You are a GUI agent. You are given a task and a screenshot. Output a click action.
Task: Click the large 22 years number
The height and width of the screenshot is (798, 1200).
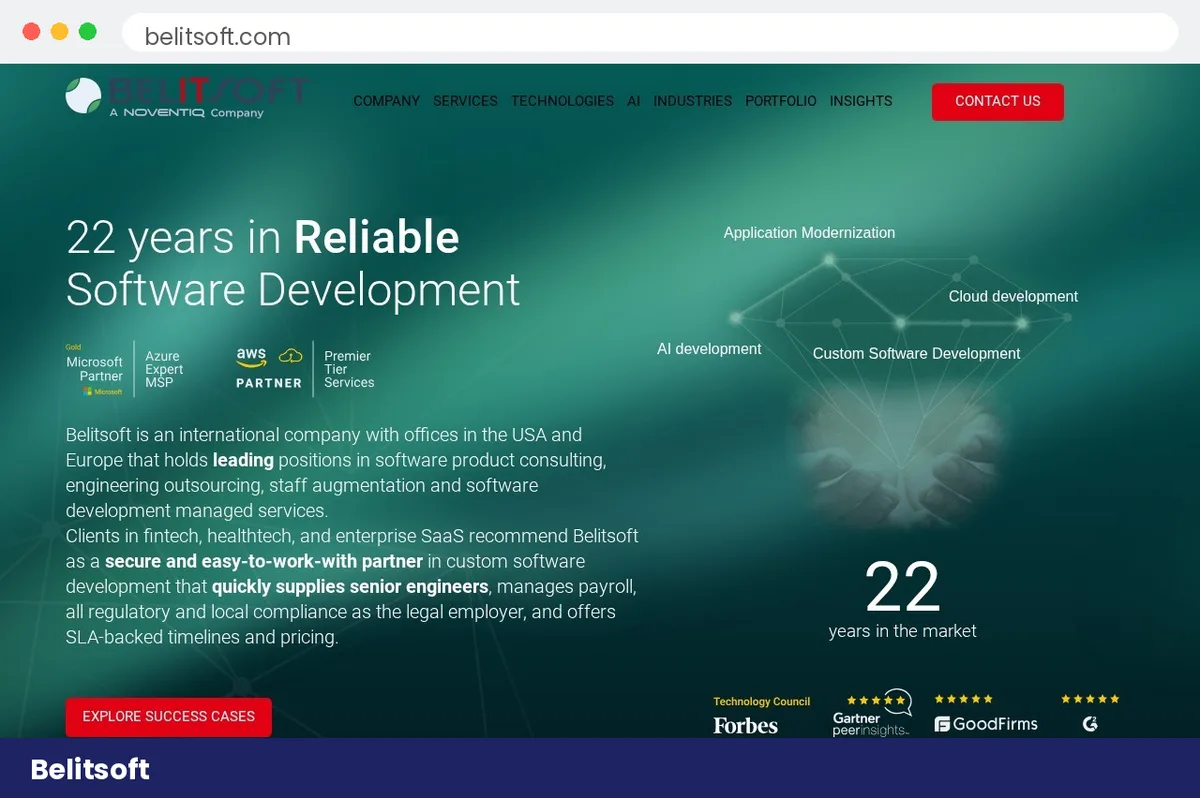(902, 587)
